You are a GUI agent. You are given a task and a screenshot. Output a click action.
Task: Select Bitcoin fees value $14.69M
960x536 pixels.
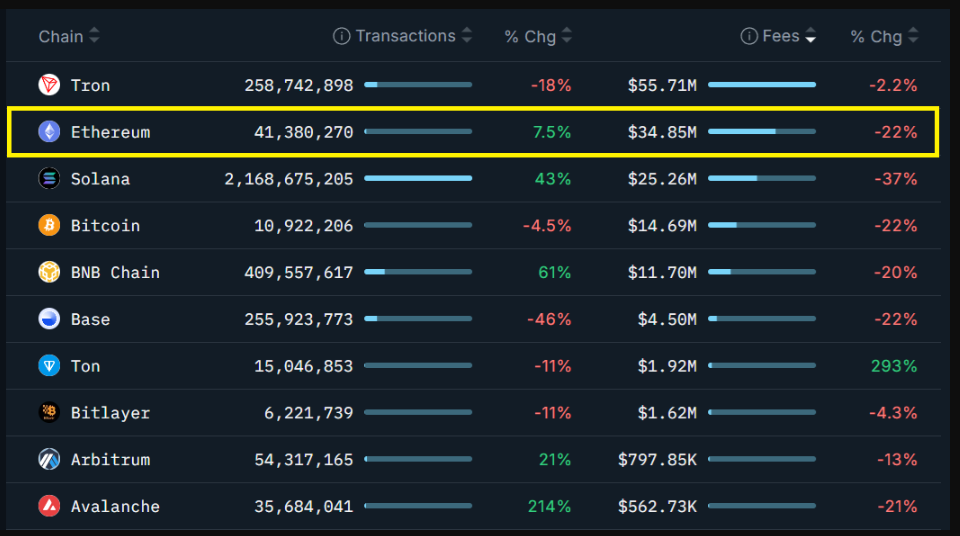tap(662, 226)
